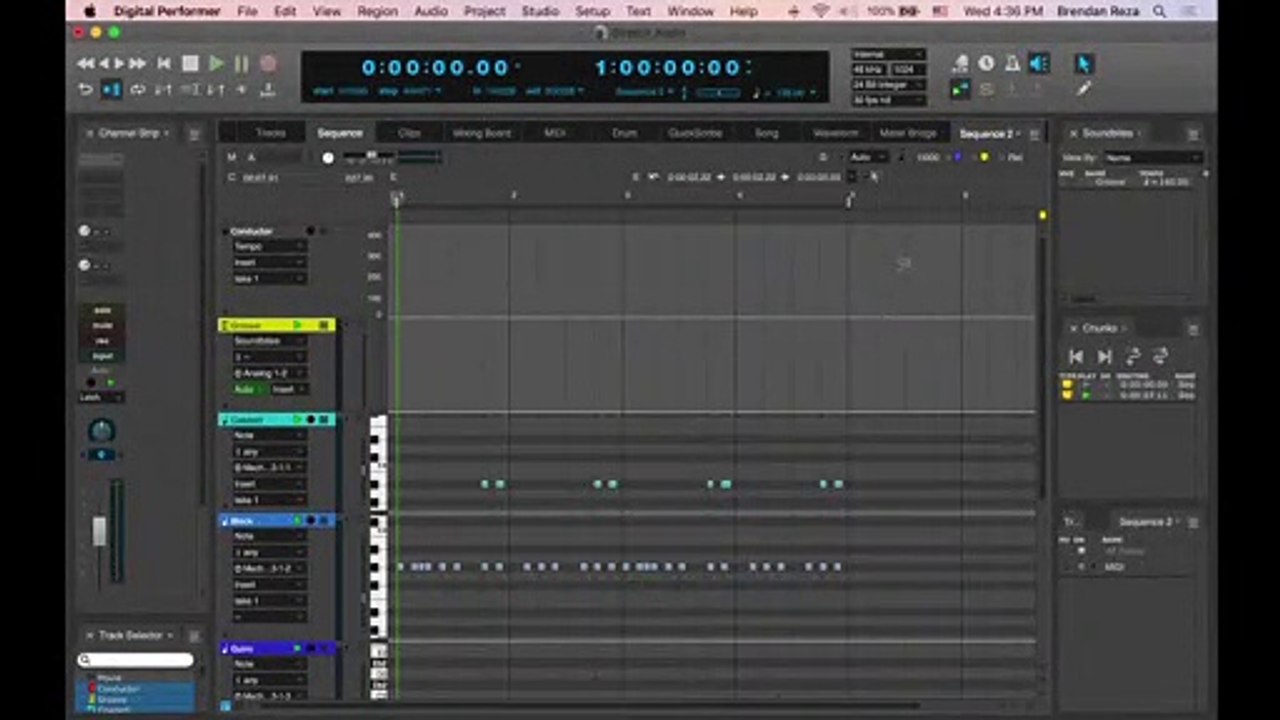Open the Waveform tab
The width and height of the screenshot is (1280, 720).
click(835, 133)
